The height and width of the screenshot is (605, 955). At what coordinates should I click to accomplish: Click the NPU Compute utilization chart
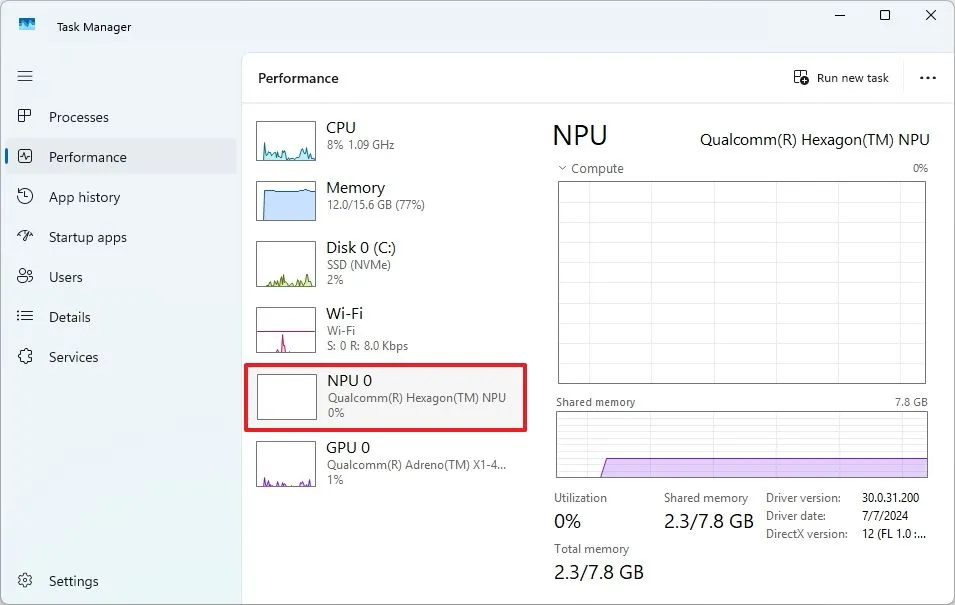pyautogui.click(x=740, y=282)
